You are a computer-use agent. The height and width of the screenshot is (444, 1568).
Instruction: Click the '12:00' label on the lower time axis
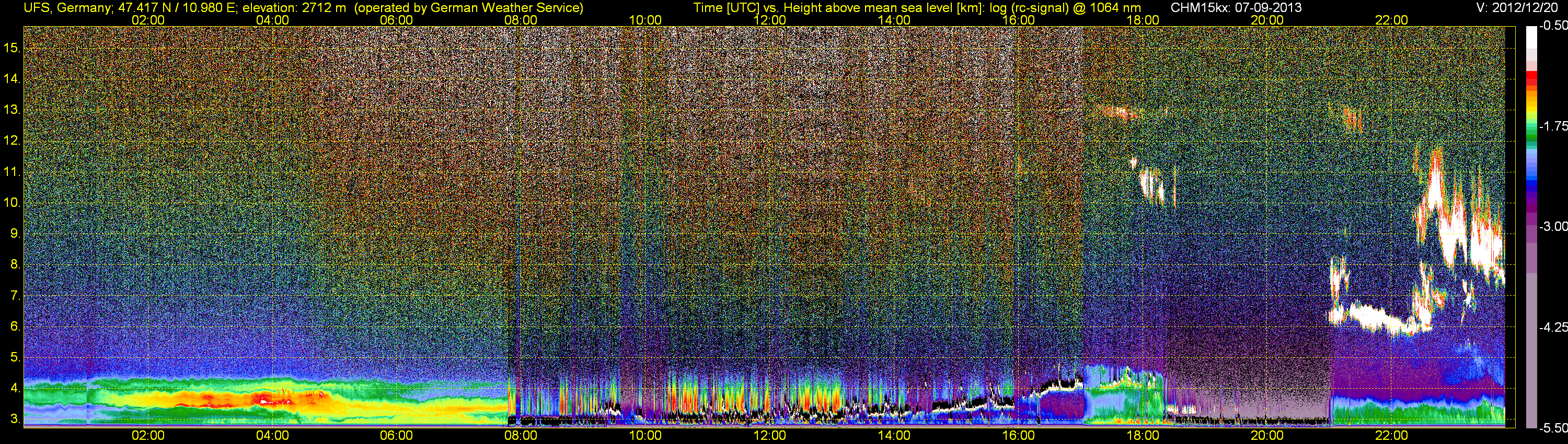(x=769, y=436)
